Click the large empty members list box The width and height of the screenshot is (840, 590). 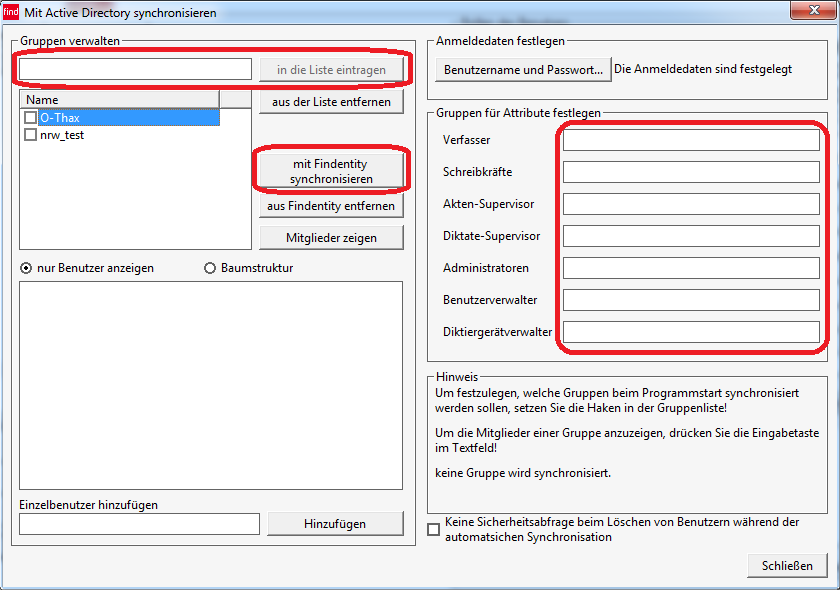(x=211, y=385)
